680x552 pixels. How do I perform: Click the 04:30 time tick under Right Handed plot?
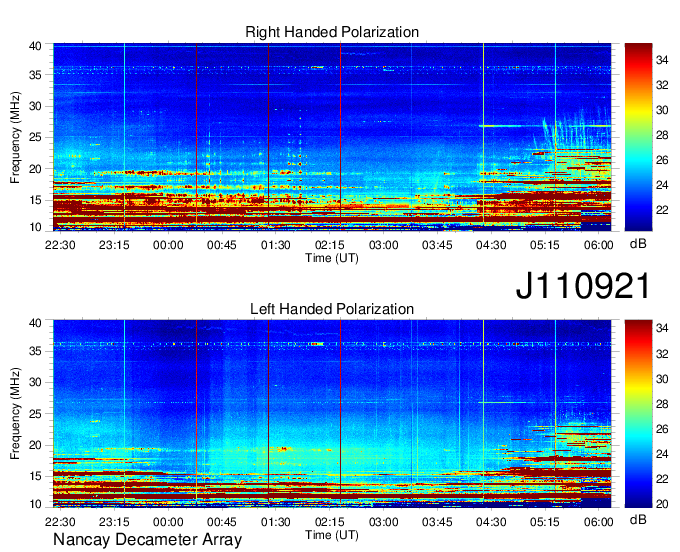pyautogui.click(x=491, y=245)
